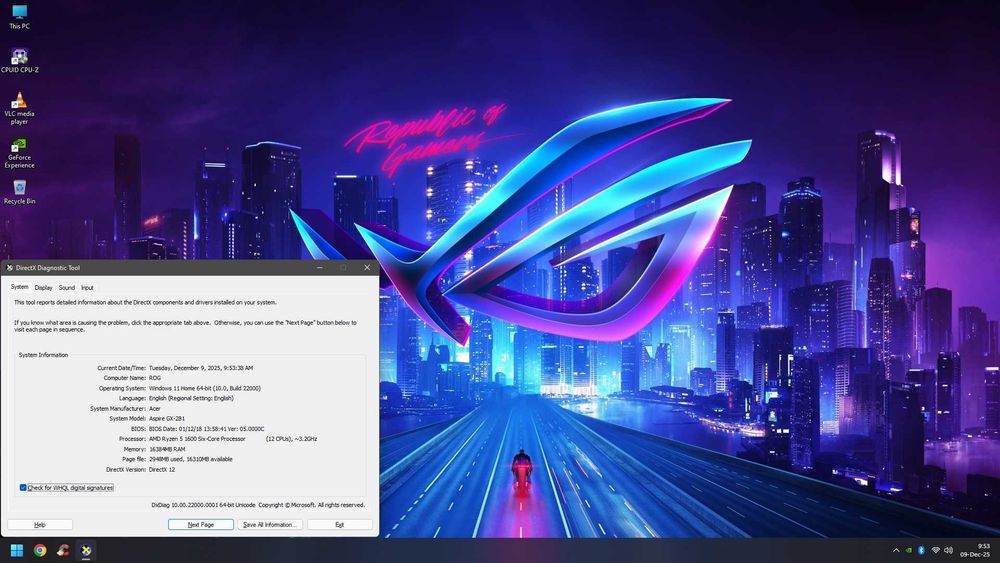Click the Help button
This screenshot has width=1000, height=563.
pyautogui.click(x=40, y=525)
